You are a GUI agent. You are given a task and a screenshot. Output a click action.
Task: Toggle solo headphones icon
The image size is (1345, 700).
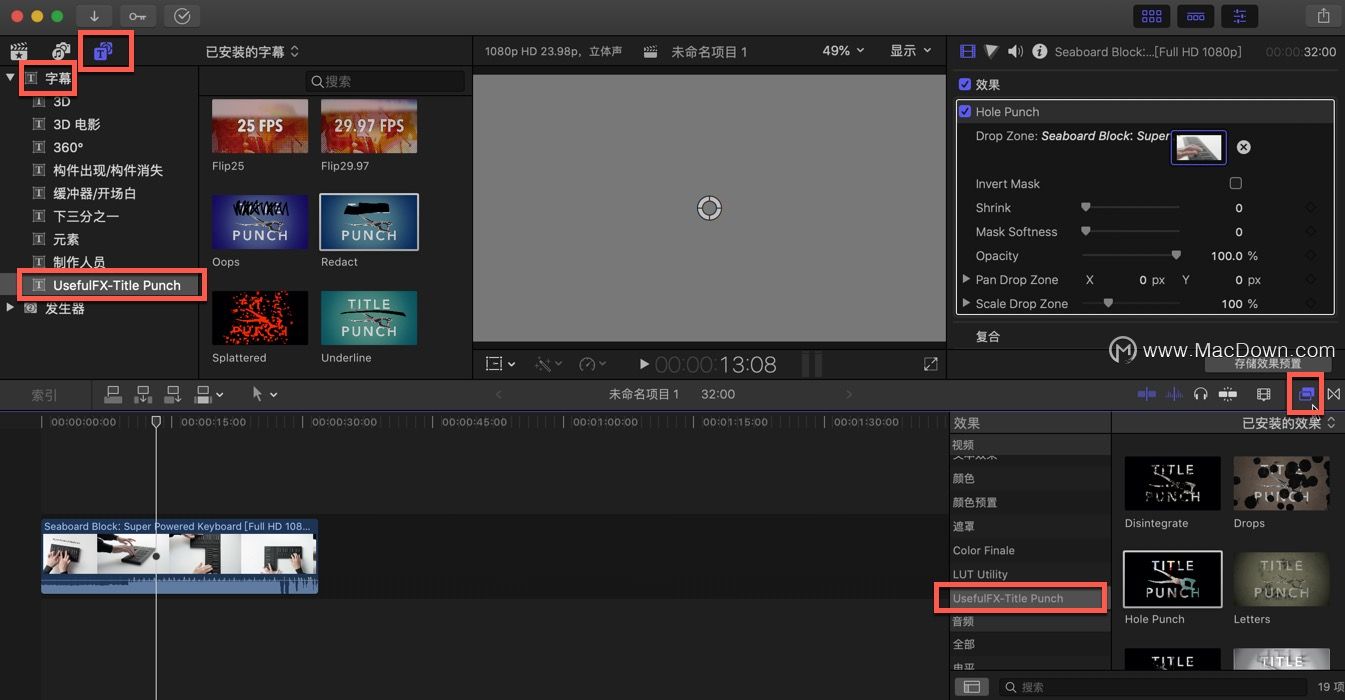click(x=1201, y=395)
